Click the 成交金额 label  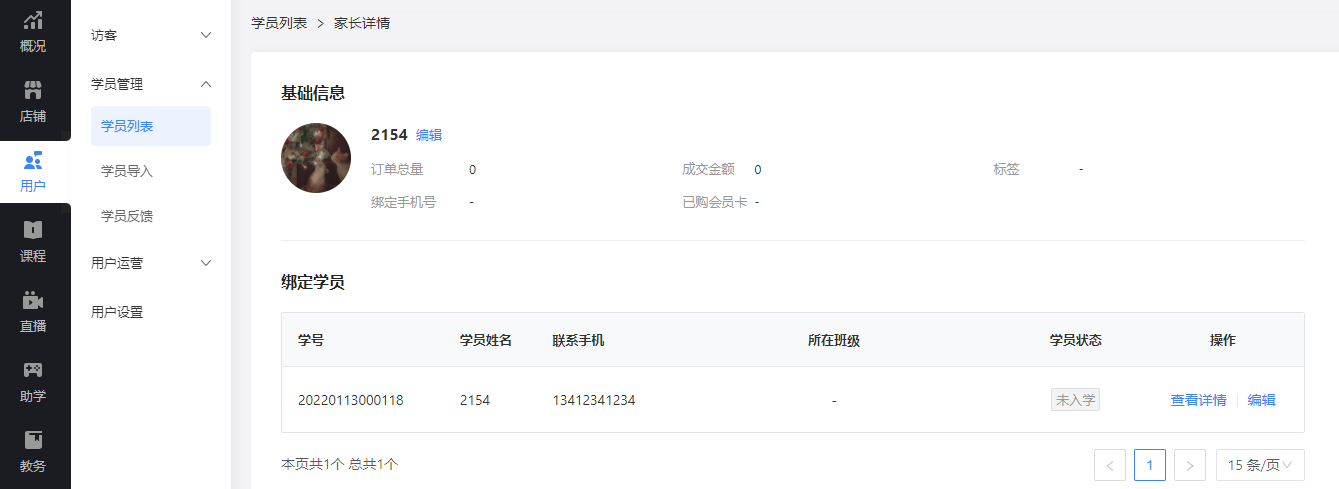pyautogui.click(x=709, y=169)
